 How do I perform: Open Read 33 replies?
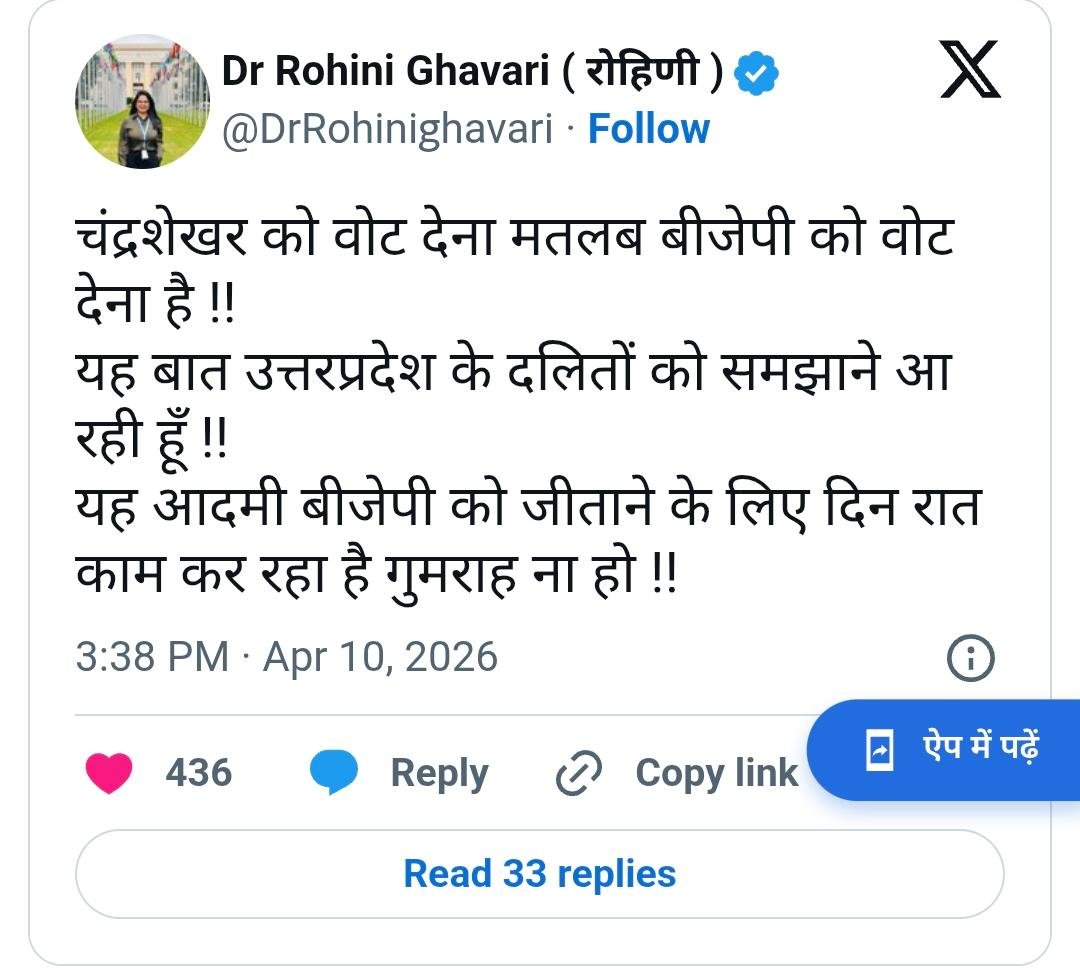(x=539, y=874)
